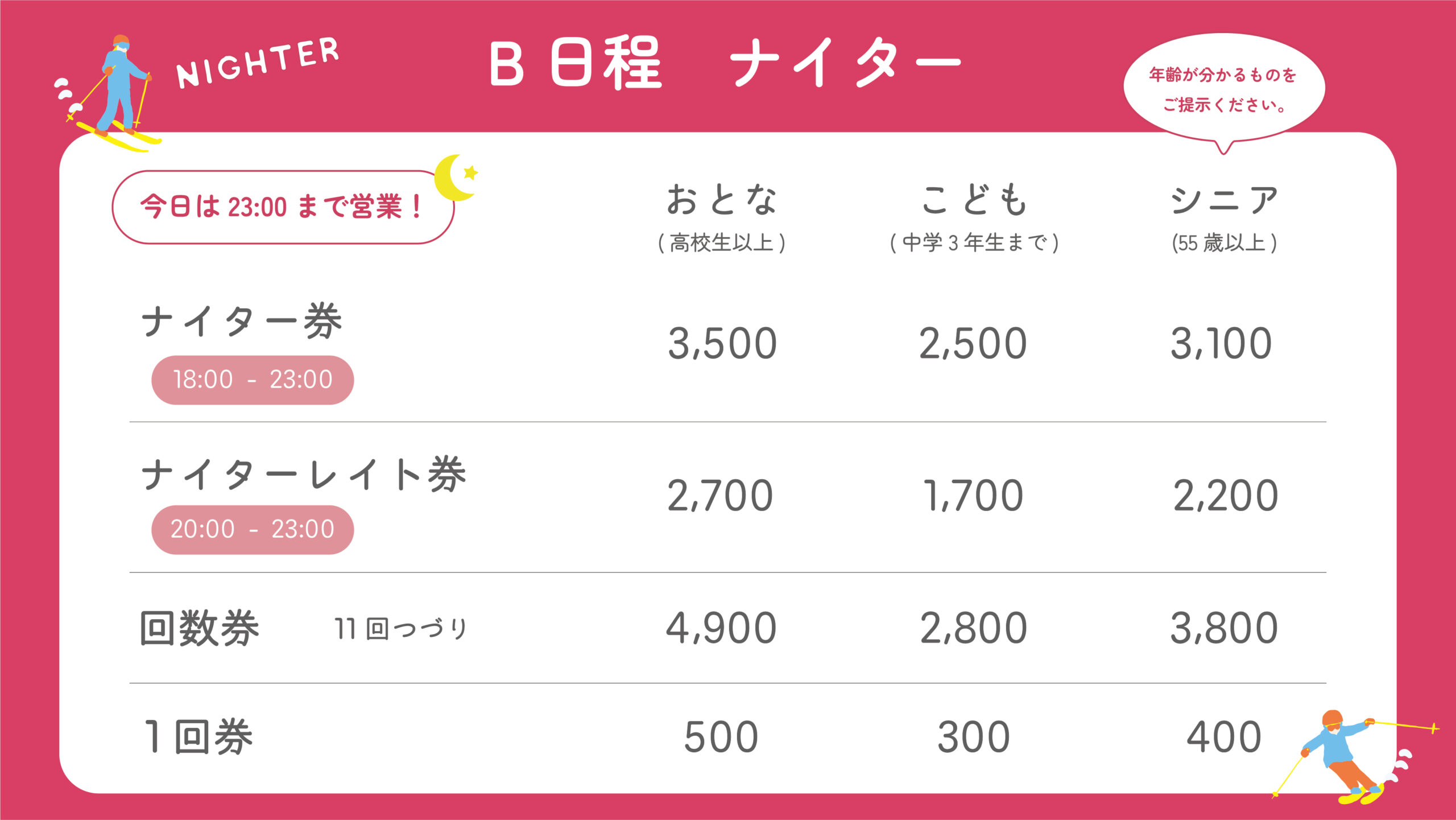
Task: Click the 20:00 - 23:00 time badge
Action: (253, 530)
